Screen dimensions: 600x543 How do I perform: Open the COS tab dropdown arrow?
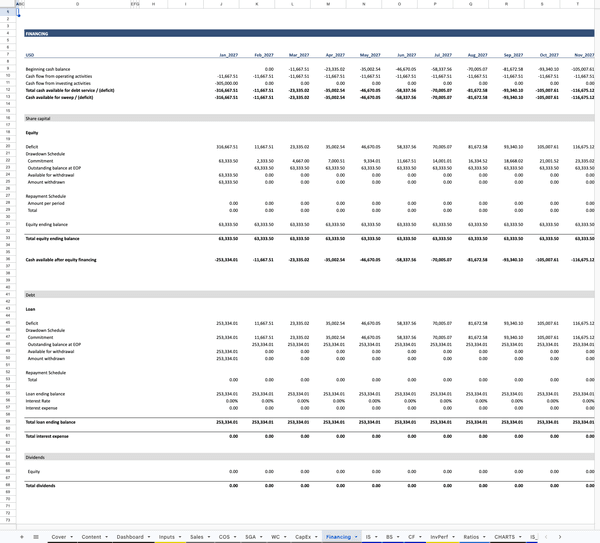235,537
